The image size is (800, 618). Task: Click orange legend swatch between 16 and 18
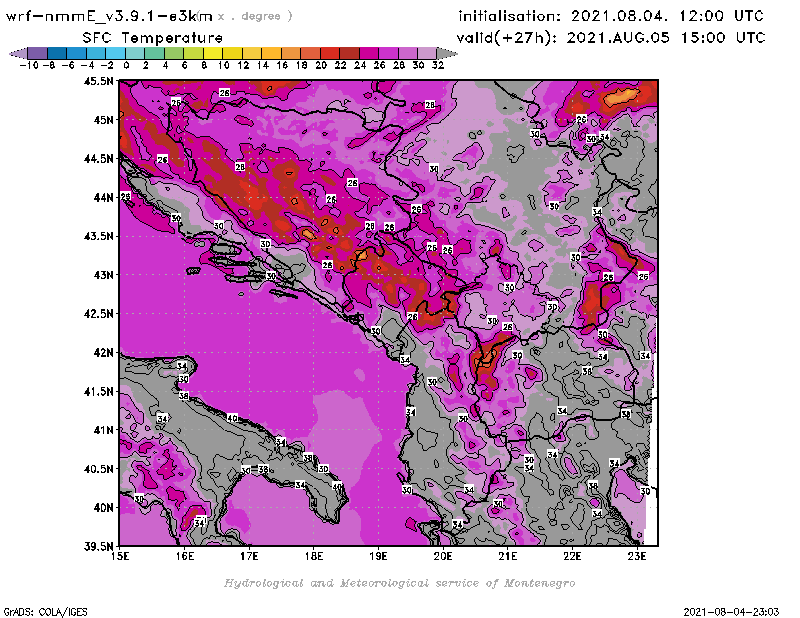(x=291, y=53)
